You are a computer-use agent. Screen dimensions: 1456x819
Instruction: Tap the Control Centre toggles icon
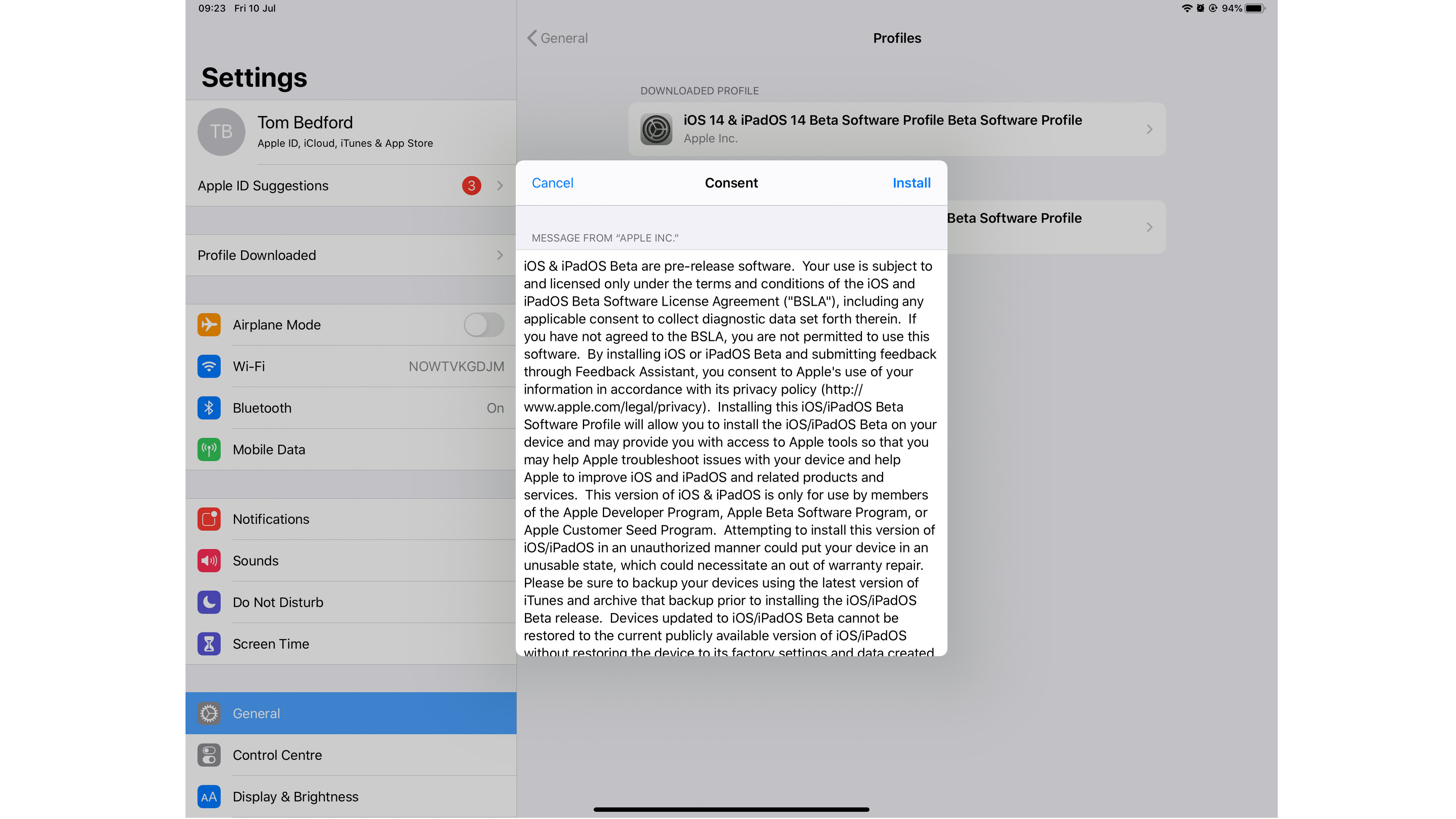[x=209, y=756]
